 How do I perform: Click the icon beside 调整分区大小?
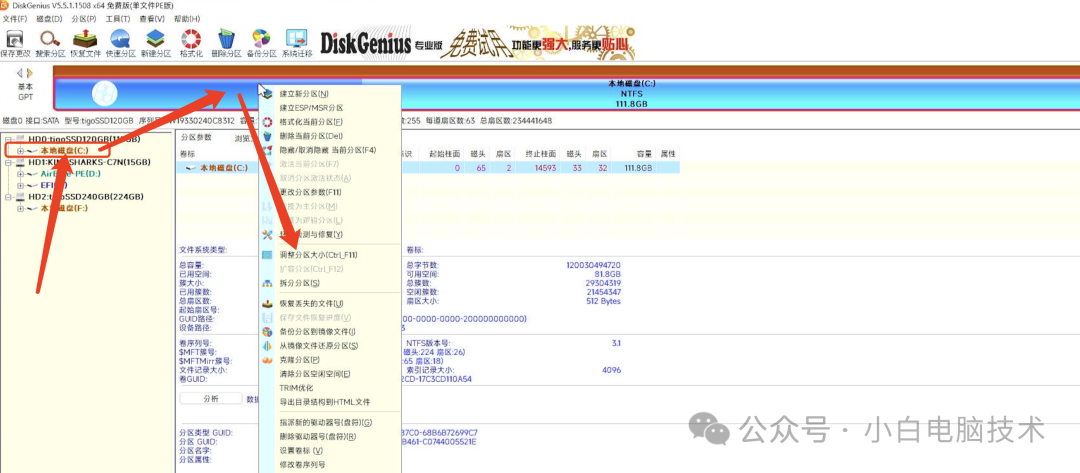[268, 255]
